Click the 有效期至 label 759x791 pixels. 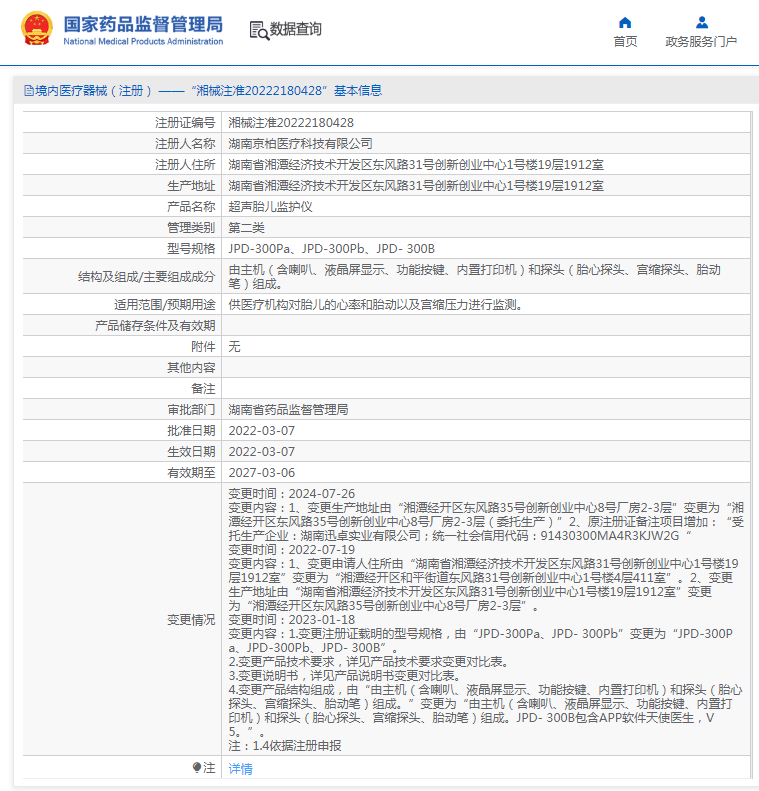pos(191,473)
